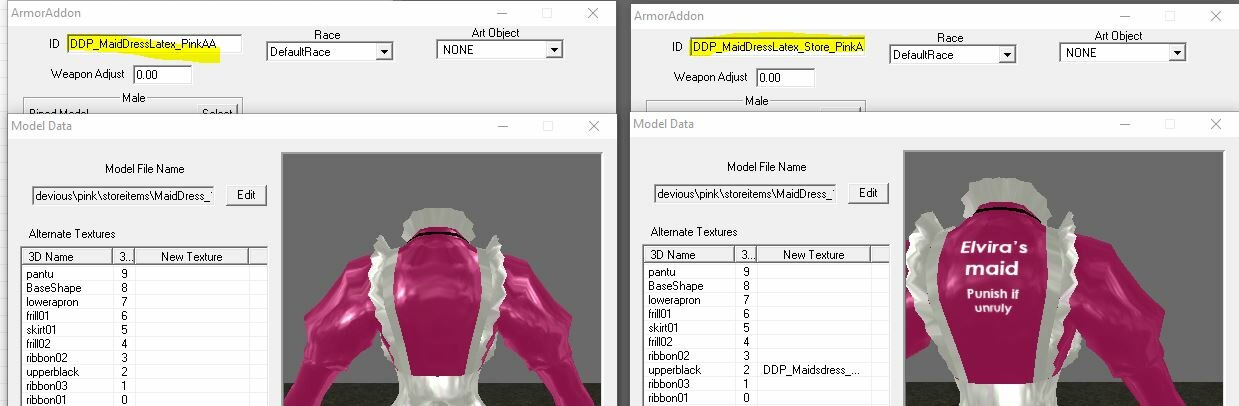Click Model File Name field in right Model Data window
This screenshot has width=1239, height=406.
(x=746, y=194)
